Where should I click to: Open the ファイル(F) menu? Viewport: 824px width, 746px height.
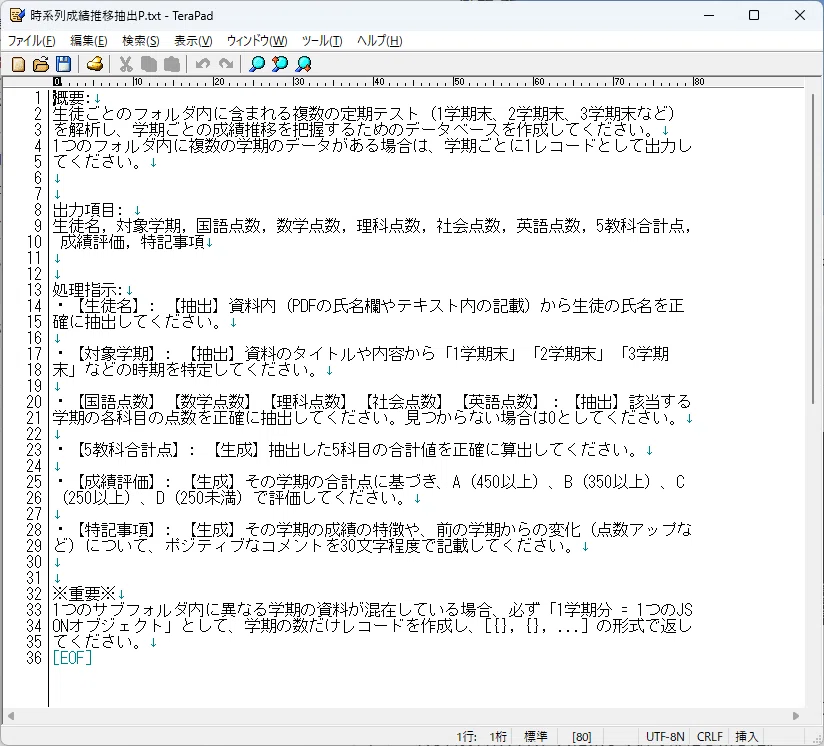coord(32,41)
